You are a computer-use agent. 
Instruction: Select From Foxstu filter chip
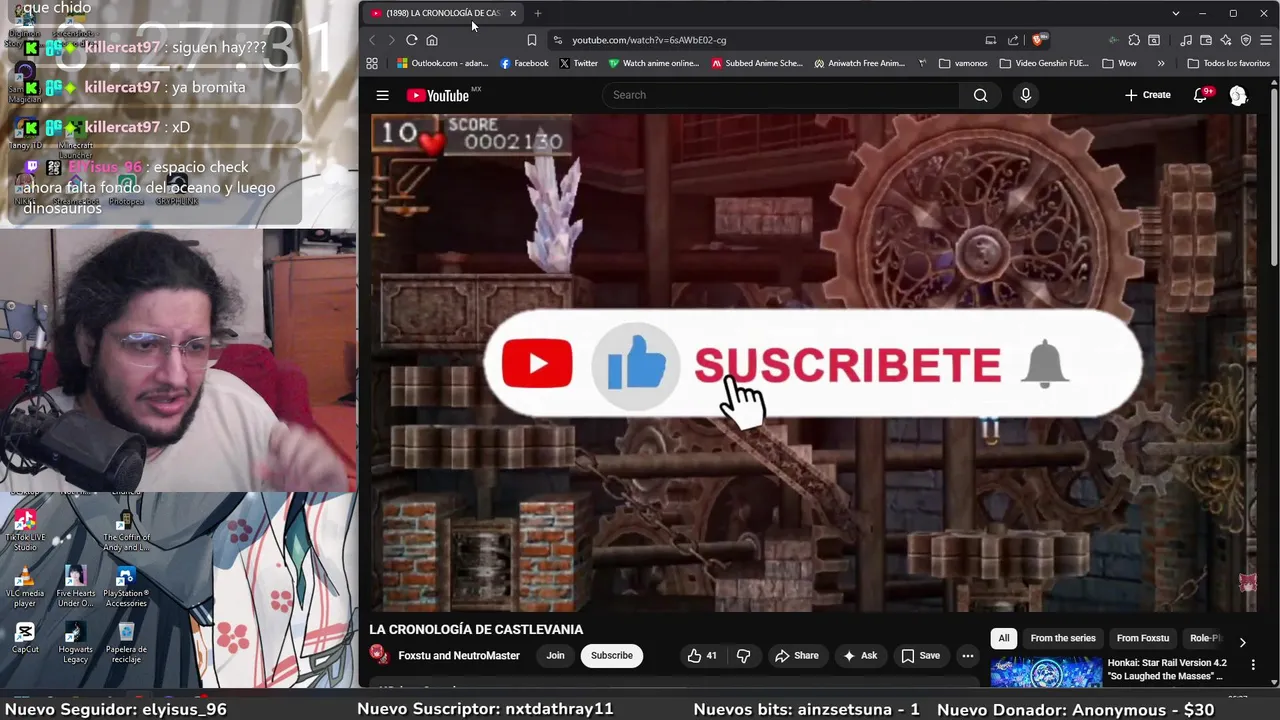tap(1142, 638)
